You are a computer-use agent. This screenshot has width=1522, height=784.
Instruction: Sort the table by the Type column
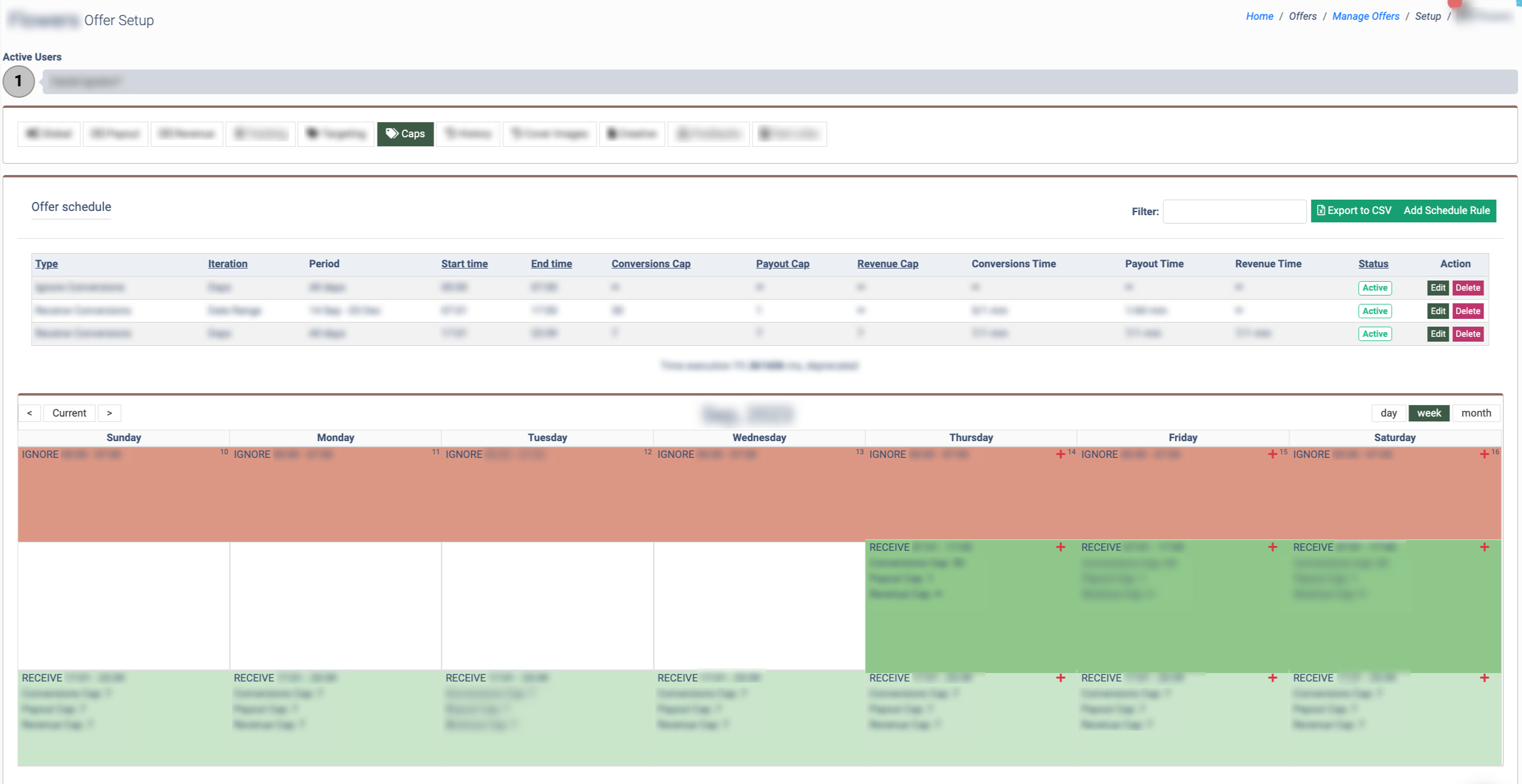coord(46,264)
